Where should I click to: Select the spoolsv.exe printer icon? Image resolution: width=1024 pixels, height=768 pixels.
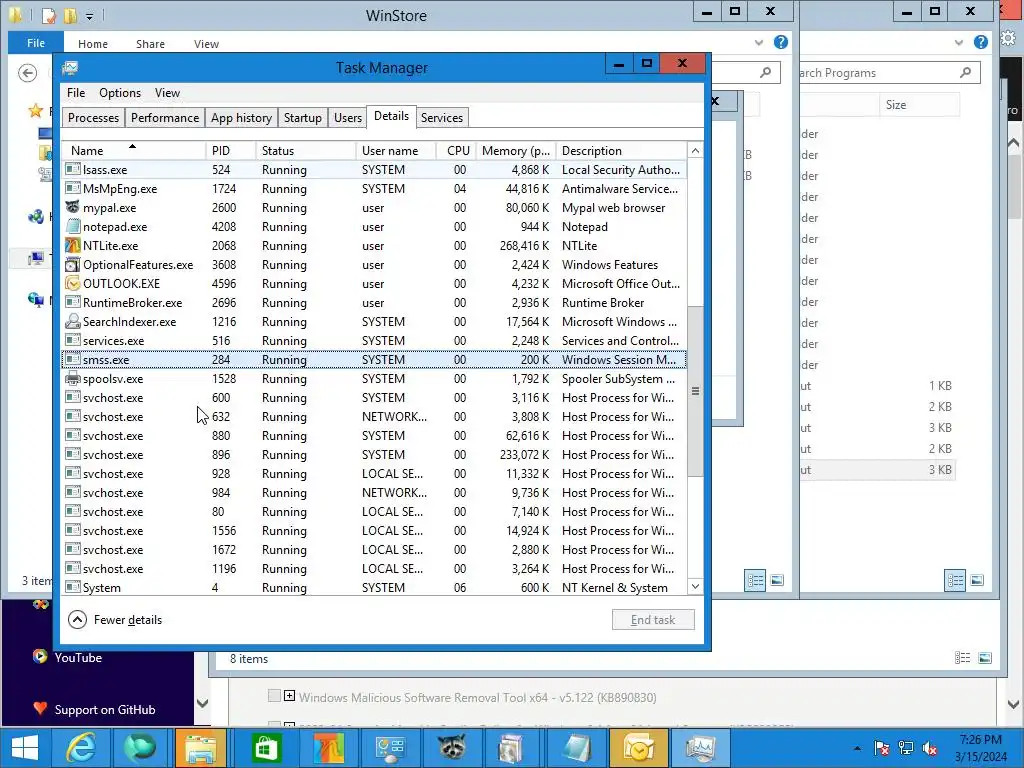point(72,379)
